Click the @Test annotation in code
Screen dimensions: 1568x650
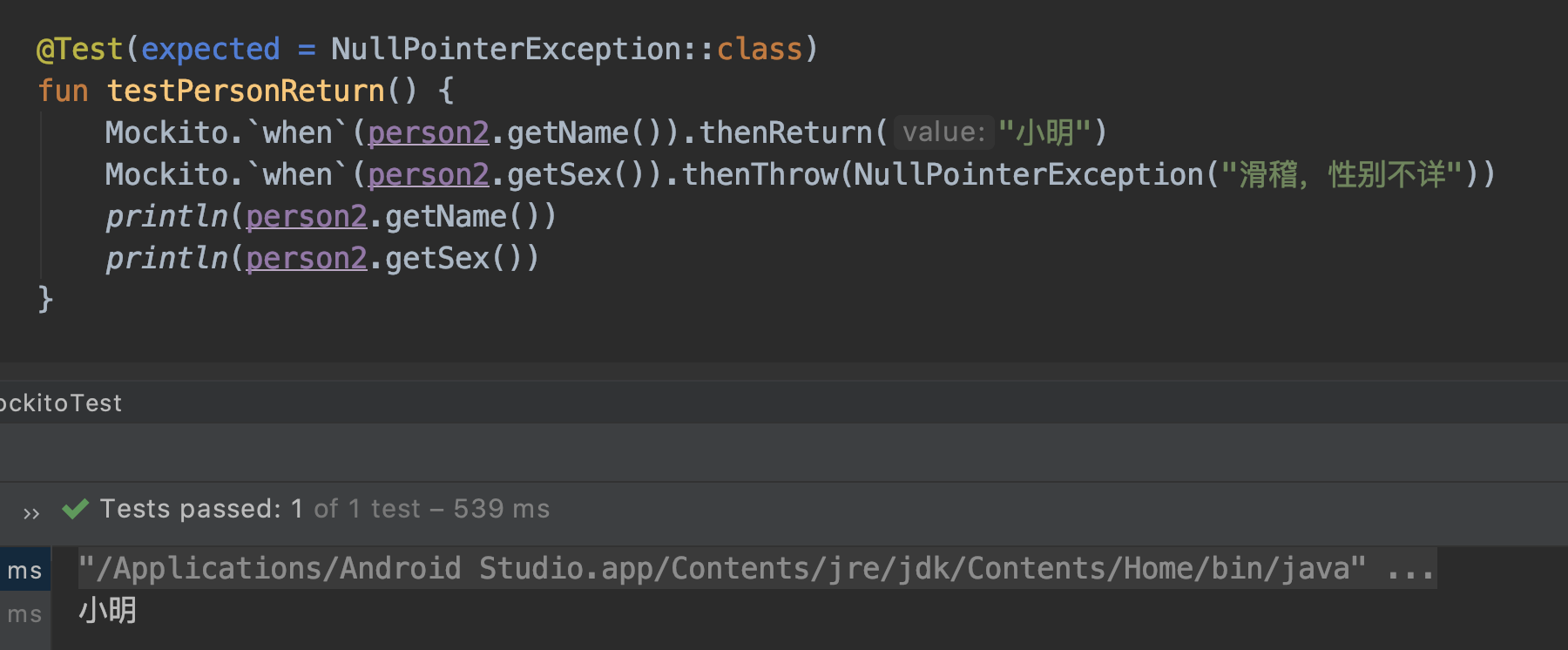(79, 50)
